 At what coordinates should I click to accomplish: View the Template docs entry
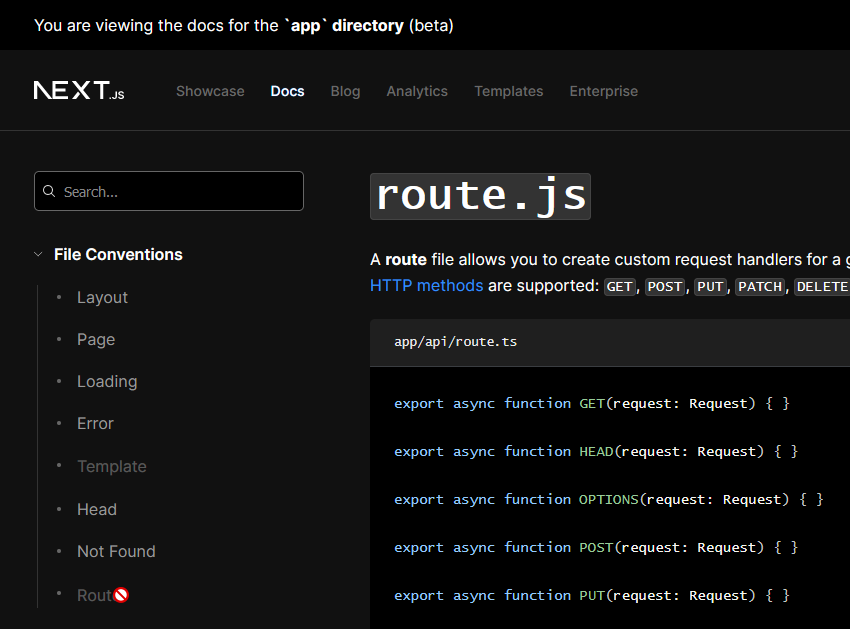pyautogui.click(x=111, y=466)
